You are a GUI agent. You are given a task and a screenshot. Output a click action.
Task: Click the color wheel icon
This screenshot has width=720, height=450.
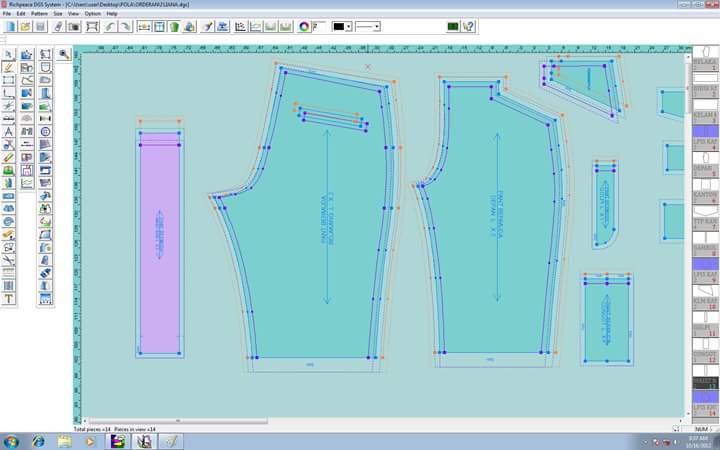click(x=304, y=26)
